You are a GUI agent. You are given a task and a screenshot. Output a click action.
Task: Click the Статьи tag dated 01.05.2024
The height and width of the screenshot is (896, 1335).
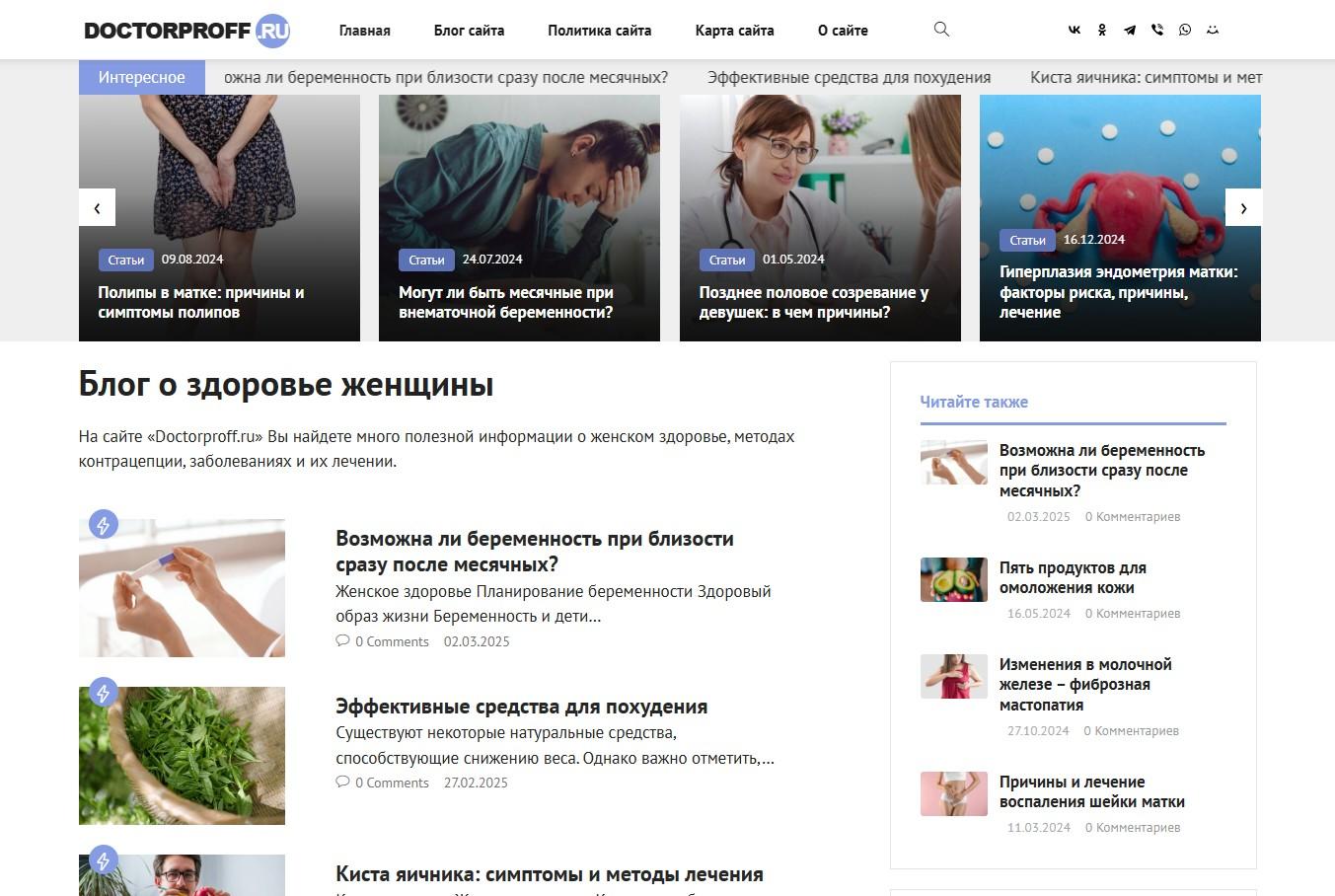[x=727, y=260]
